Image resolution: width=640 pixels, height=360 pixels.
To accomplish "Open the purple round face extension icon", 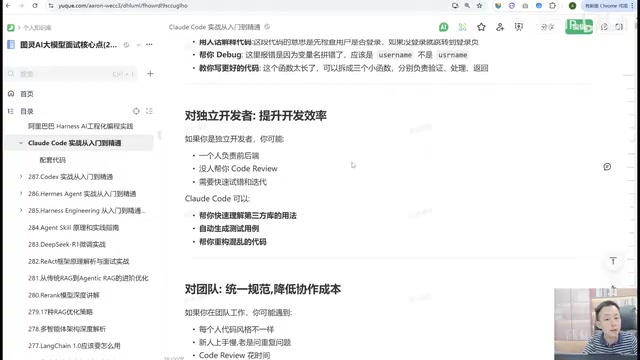I will tap(512, 6).
